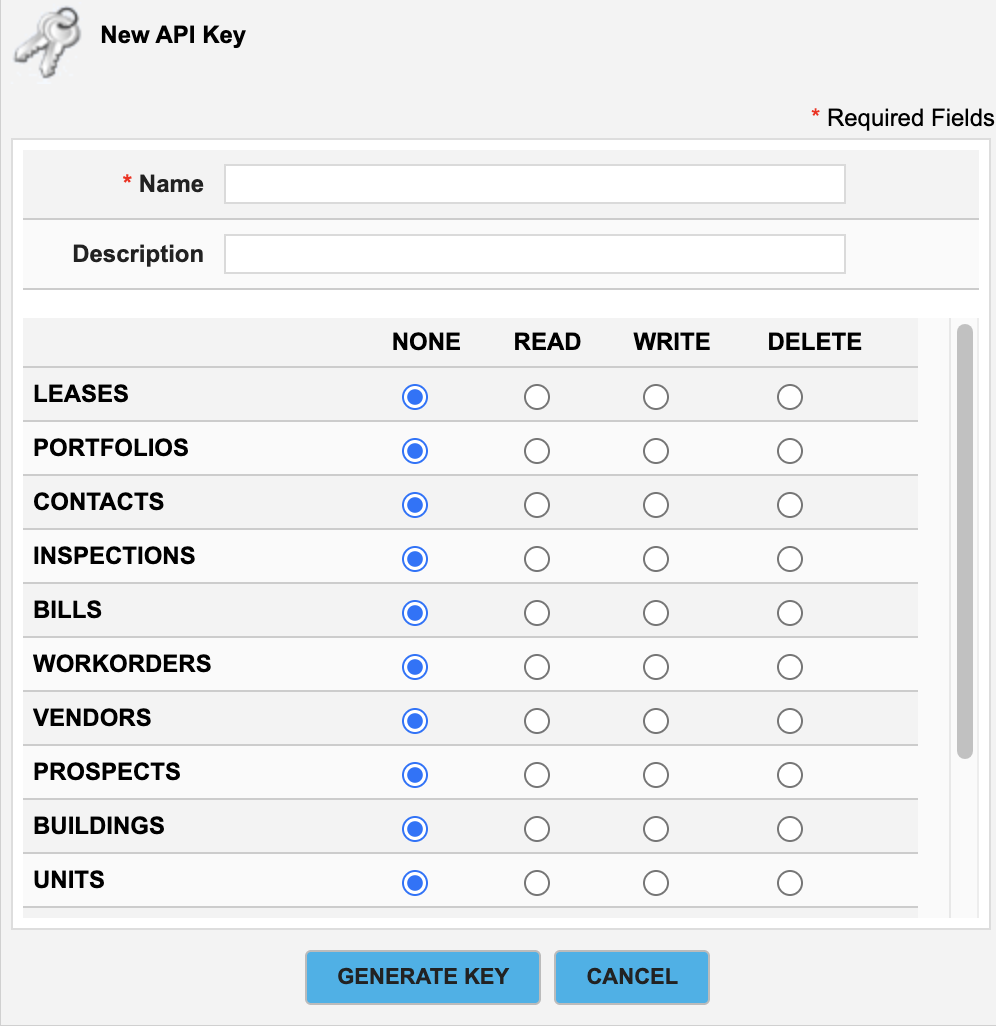Select NONE radio for LEASES
Viewport: 996px width, 1026px height.
tap(415, 397)
